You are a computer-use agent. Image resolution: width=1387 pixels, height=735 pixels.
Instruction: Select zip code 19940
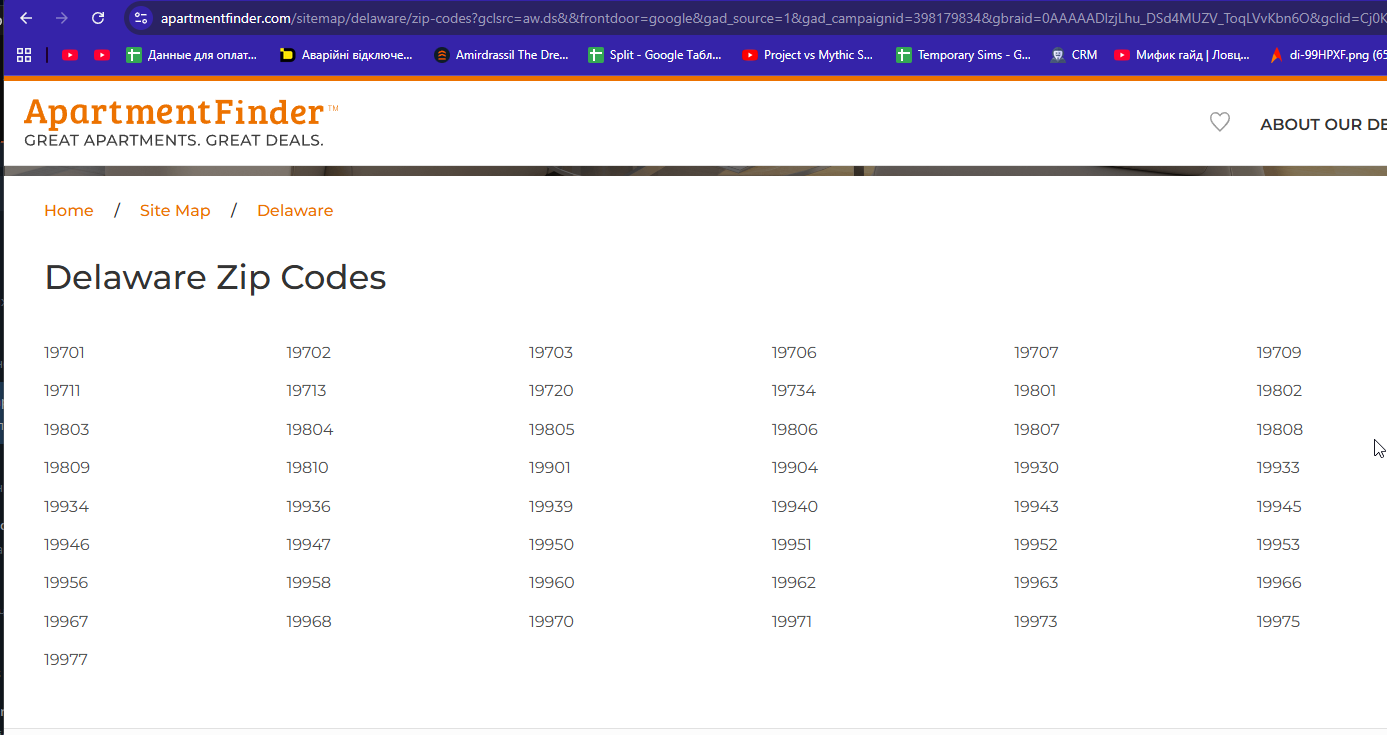click(x=794, y=506)
